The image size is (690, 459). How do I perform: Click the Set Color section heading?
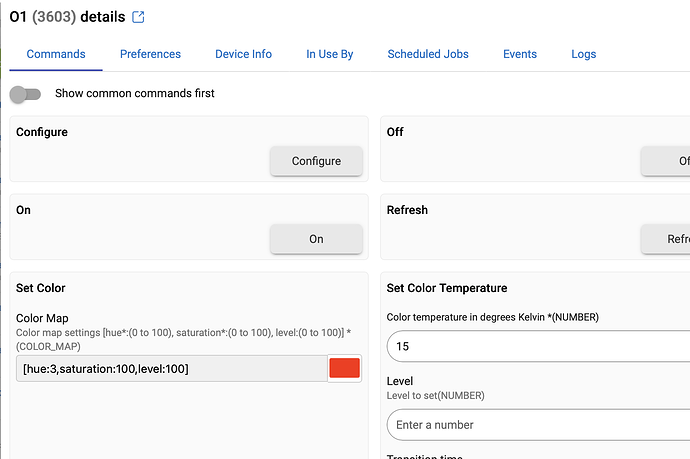(41, 288)
